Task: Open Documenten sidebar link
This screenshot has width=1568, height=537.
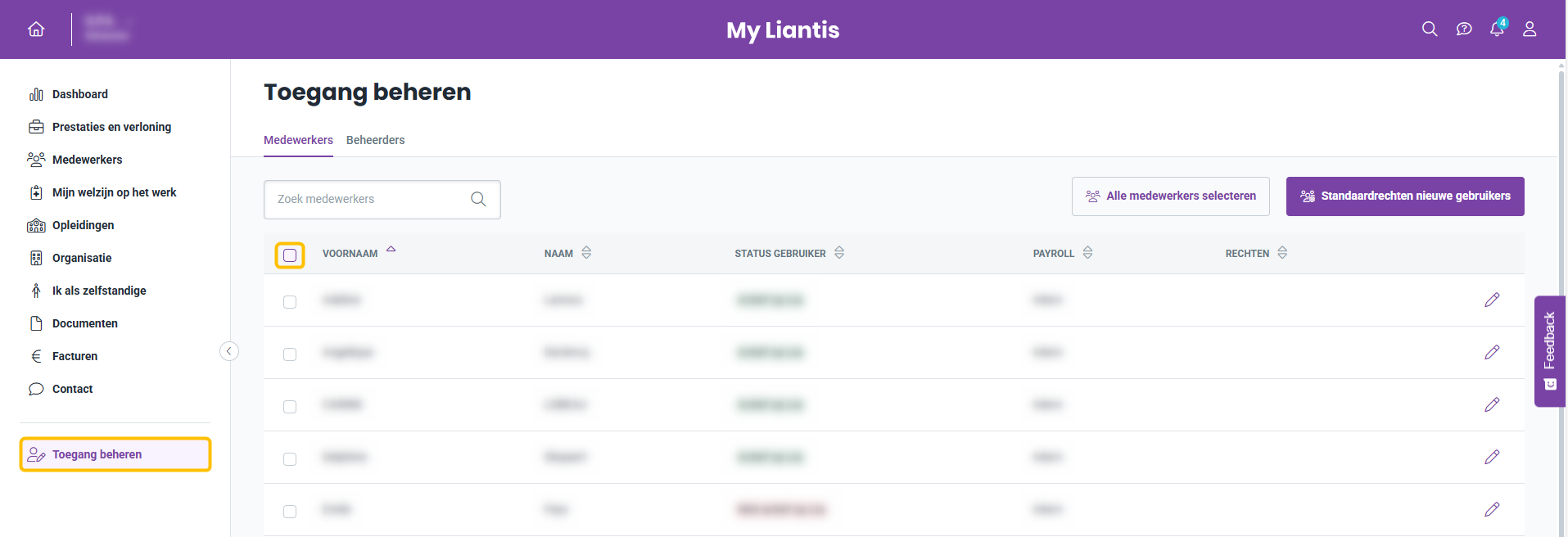Action: (85, 323)
